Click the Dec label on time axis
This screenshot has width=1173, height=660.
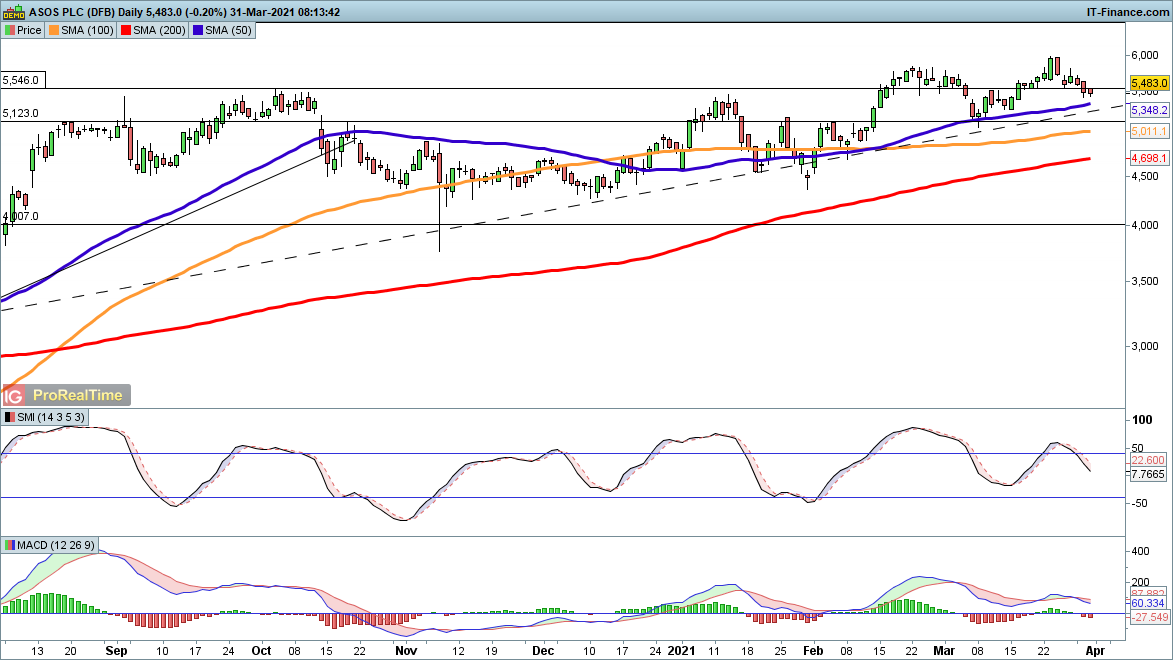tap(543, 650)
